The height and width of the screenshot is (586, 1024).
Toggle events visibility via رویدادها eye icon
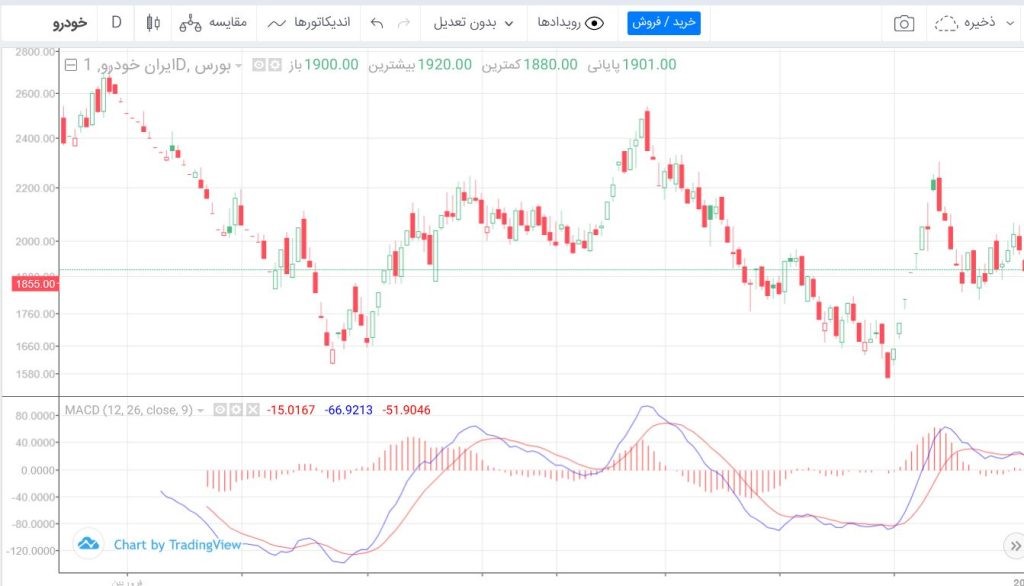pyautogui.click(x=594, y=22)
